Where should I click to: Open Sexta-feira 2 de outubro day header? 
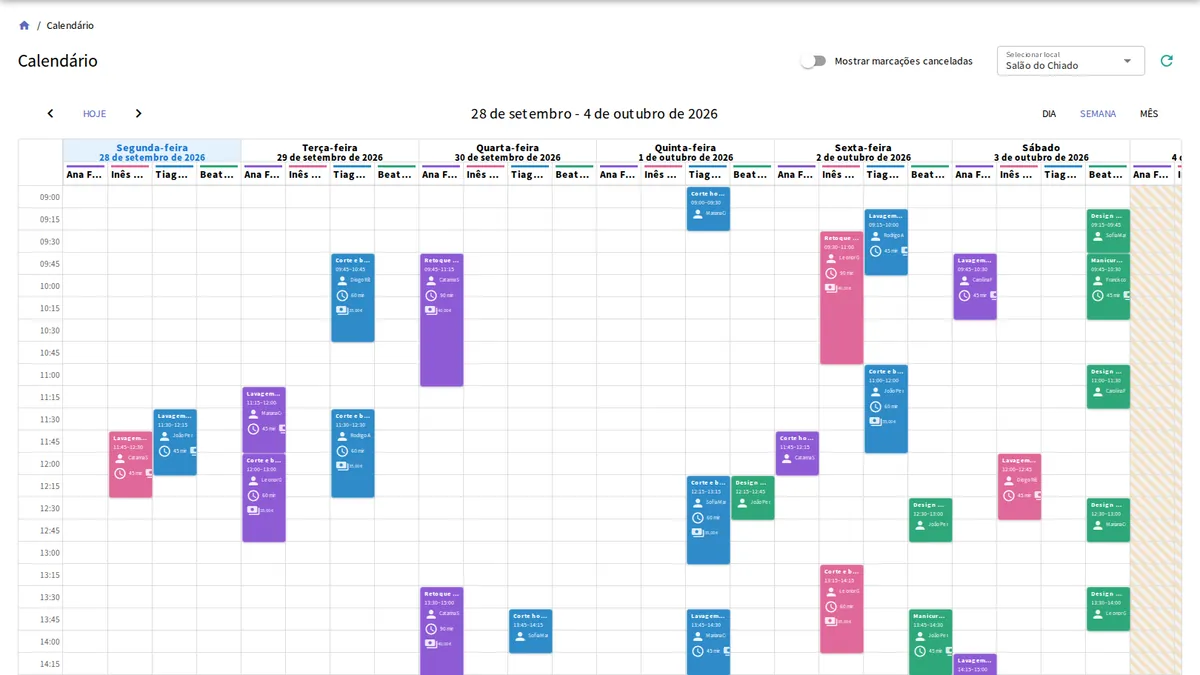(x=863, y=152)
